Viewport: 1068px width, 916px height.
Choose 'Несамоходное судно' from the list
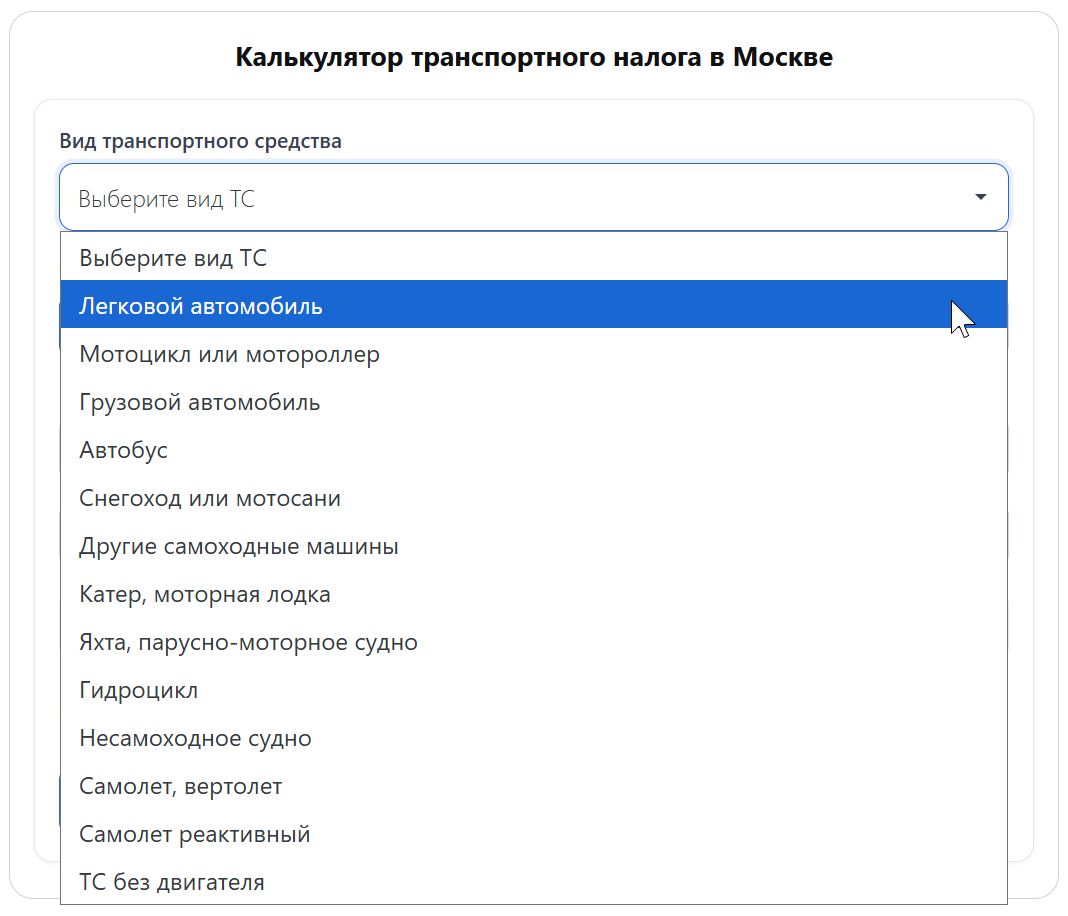195,738
